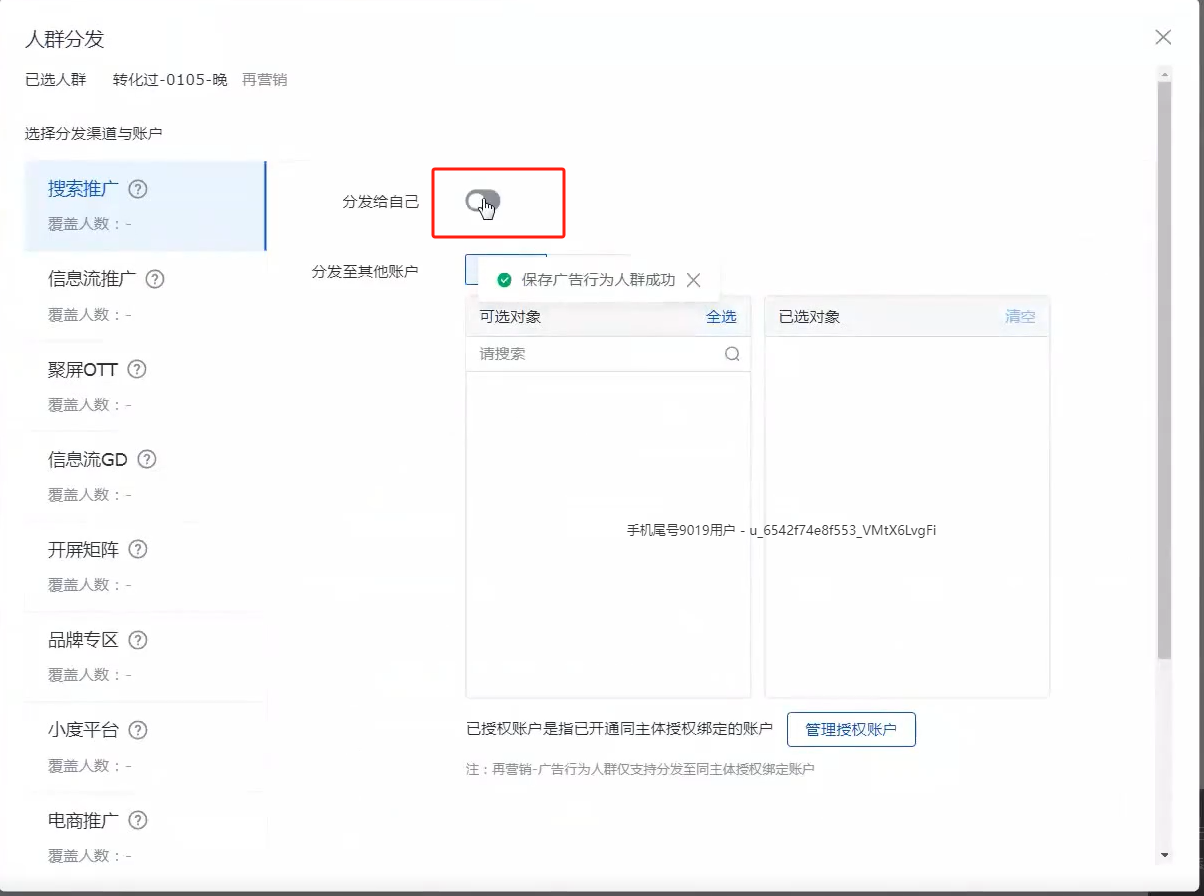Open help icon next to 信息流推广

155,279
